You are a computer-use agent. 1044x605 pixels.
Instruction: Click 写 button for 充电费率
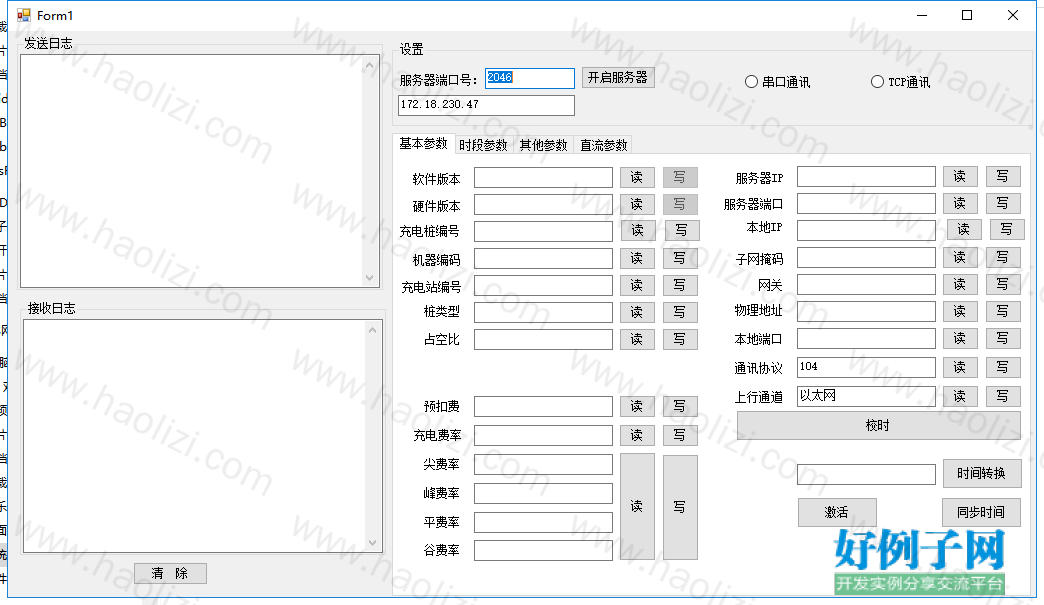(x=680, y=435)
